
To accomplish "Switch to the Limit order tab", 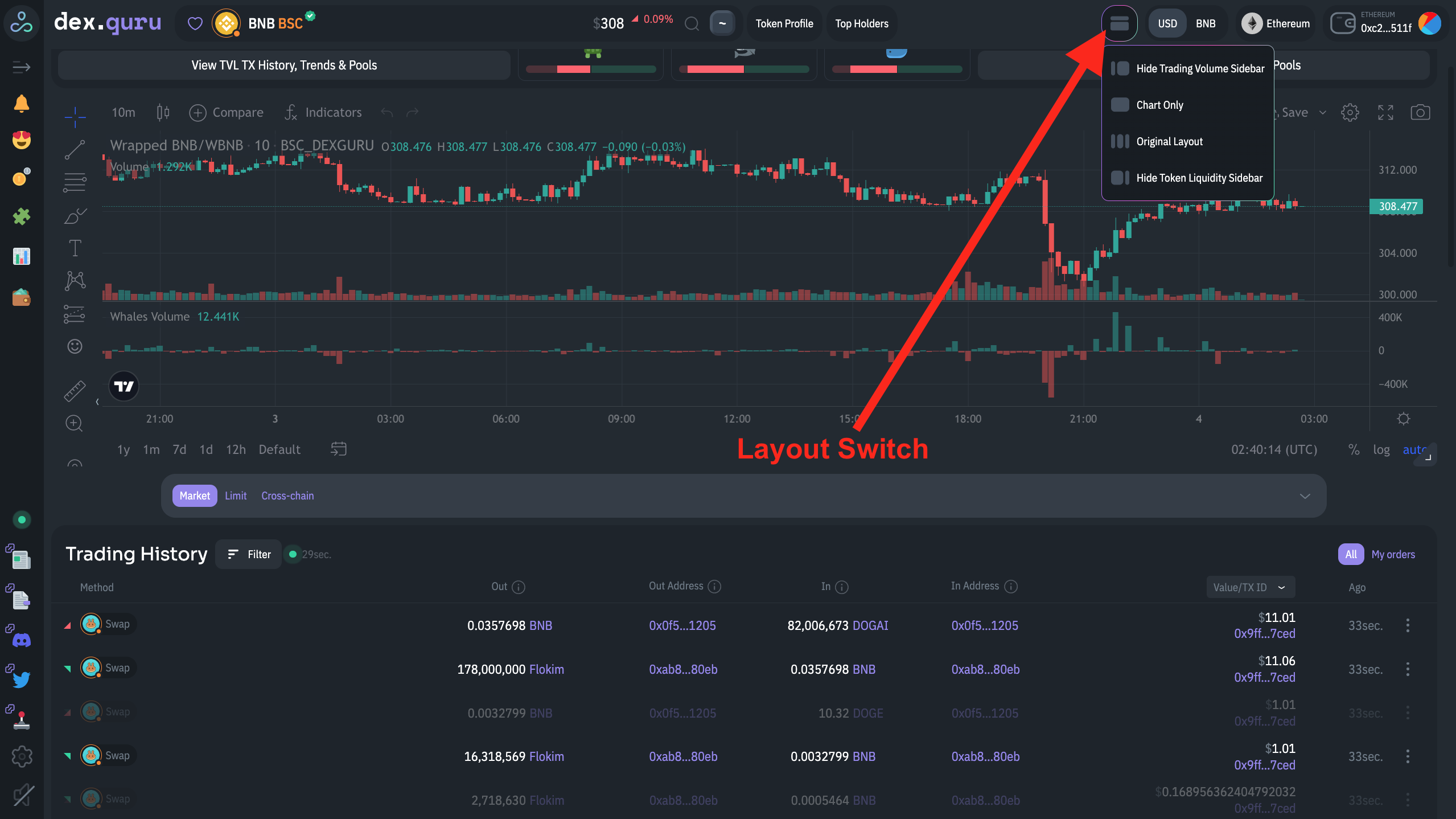I will pyautogui.click(x=236, y=496).
